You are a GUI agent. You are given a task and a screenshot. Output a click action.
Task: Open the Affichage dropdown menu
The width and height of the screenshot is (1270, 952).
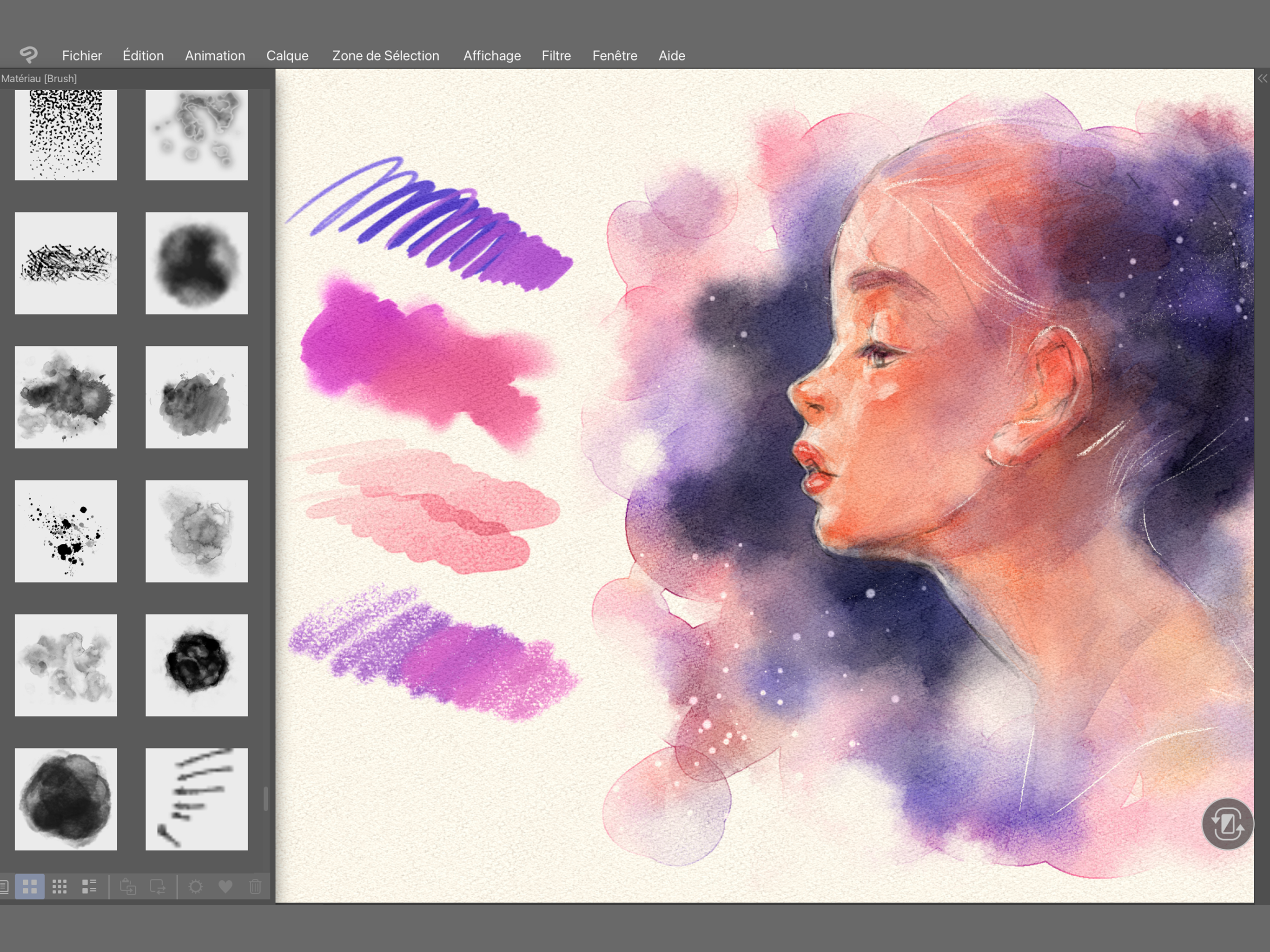coord(491,56)
